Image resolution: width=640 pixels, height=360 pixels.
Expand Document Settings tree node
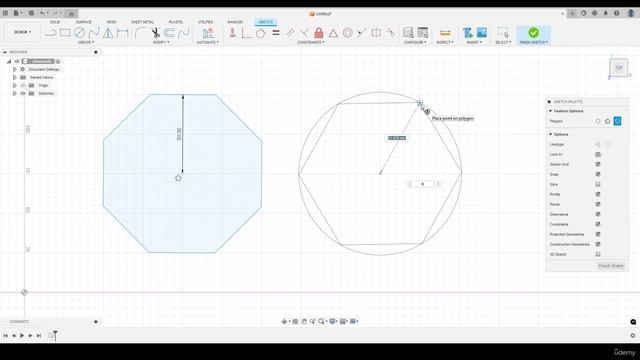pyautogui.click(x=15, y=69)
